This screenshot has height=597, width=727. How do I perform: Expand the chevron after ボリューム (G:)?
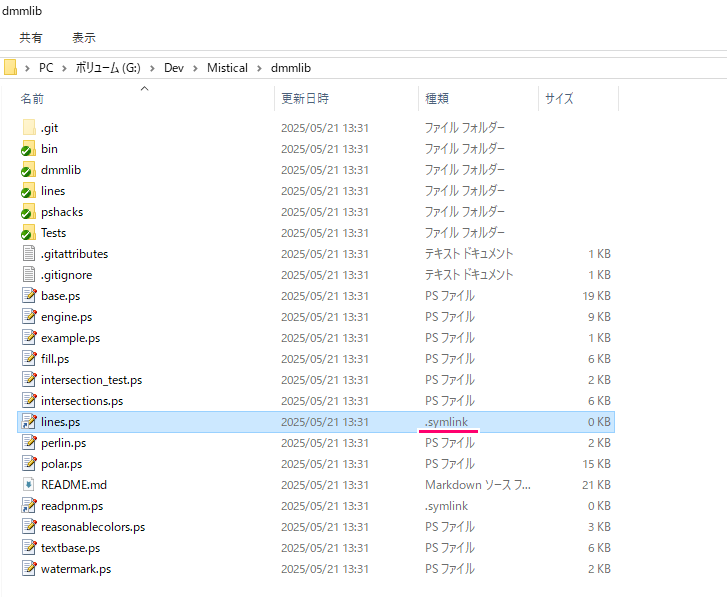(152, 68)
